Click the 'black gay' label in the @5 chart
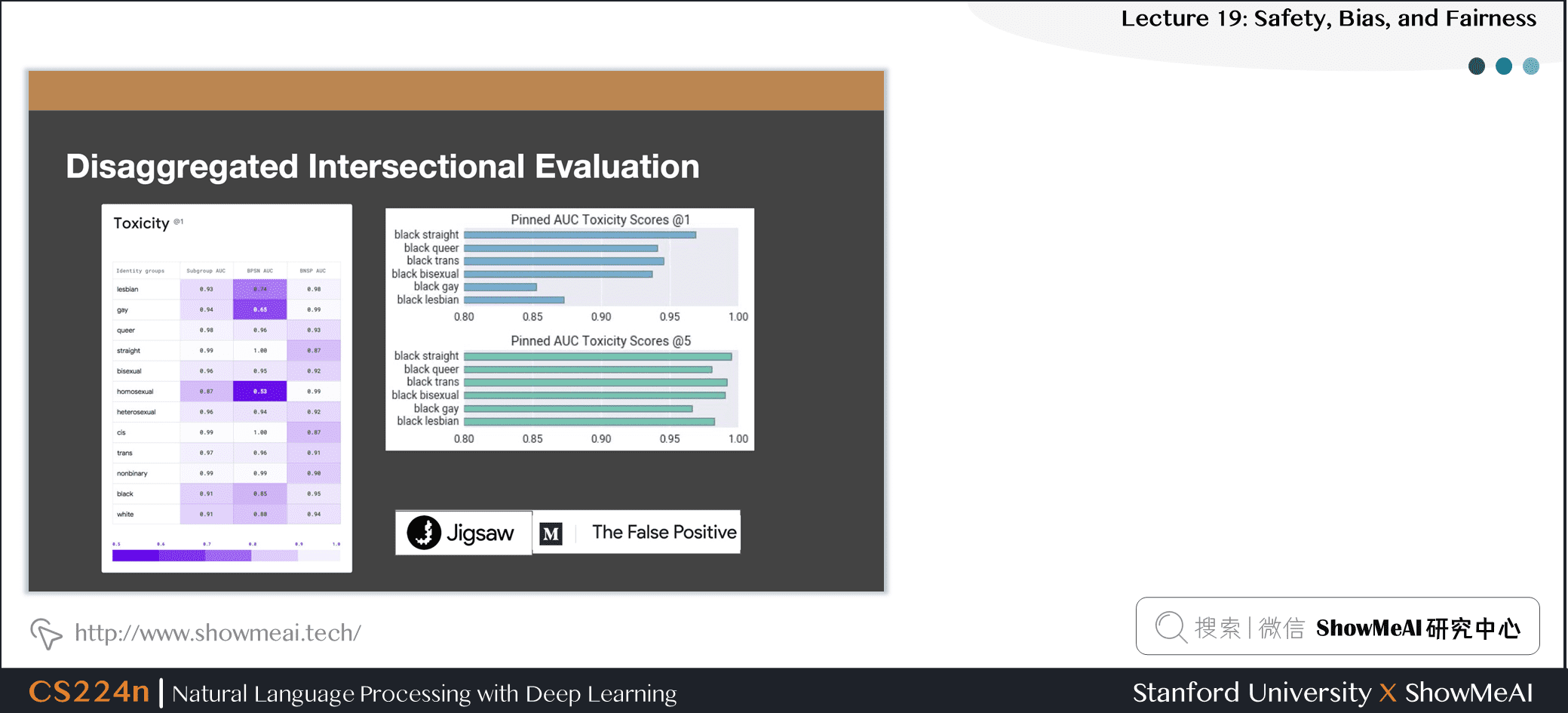The width and height of the screenshot is (1568, 713). 436,408
